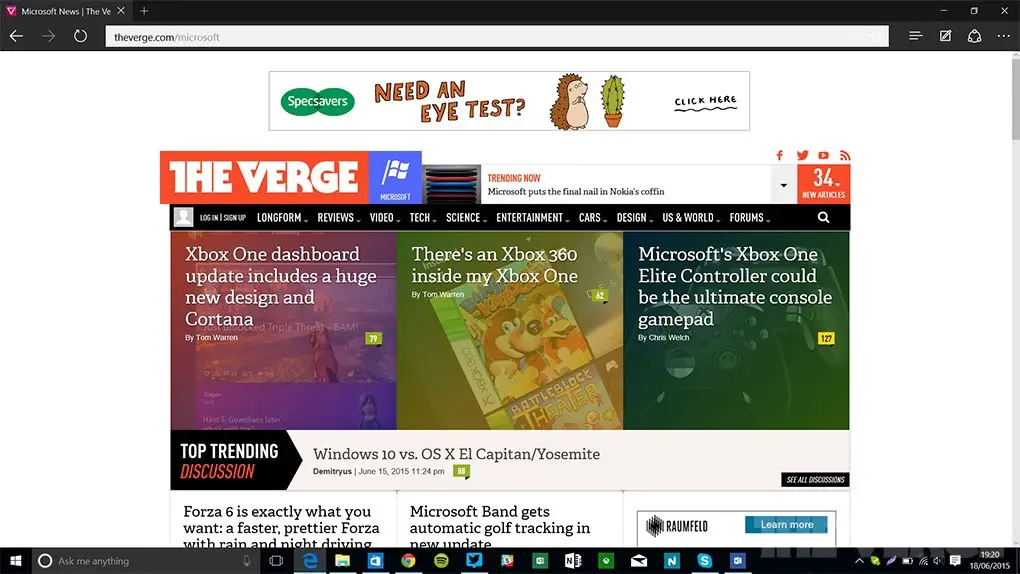1020x574 pixels.
Task: Click the Log In link
Action: [x=209, y=217]
